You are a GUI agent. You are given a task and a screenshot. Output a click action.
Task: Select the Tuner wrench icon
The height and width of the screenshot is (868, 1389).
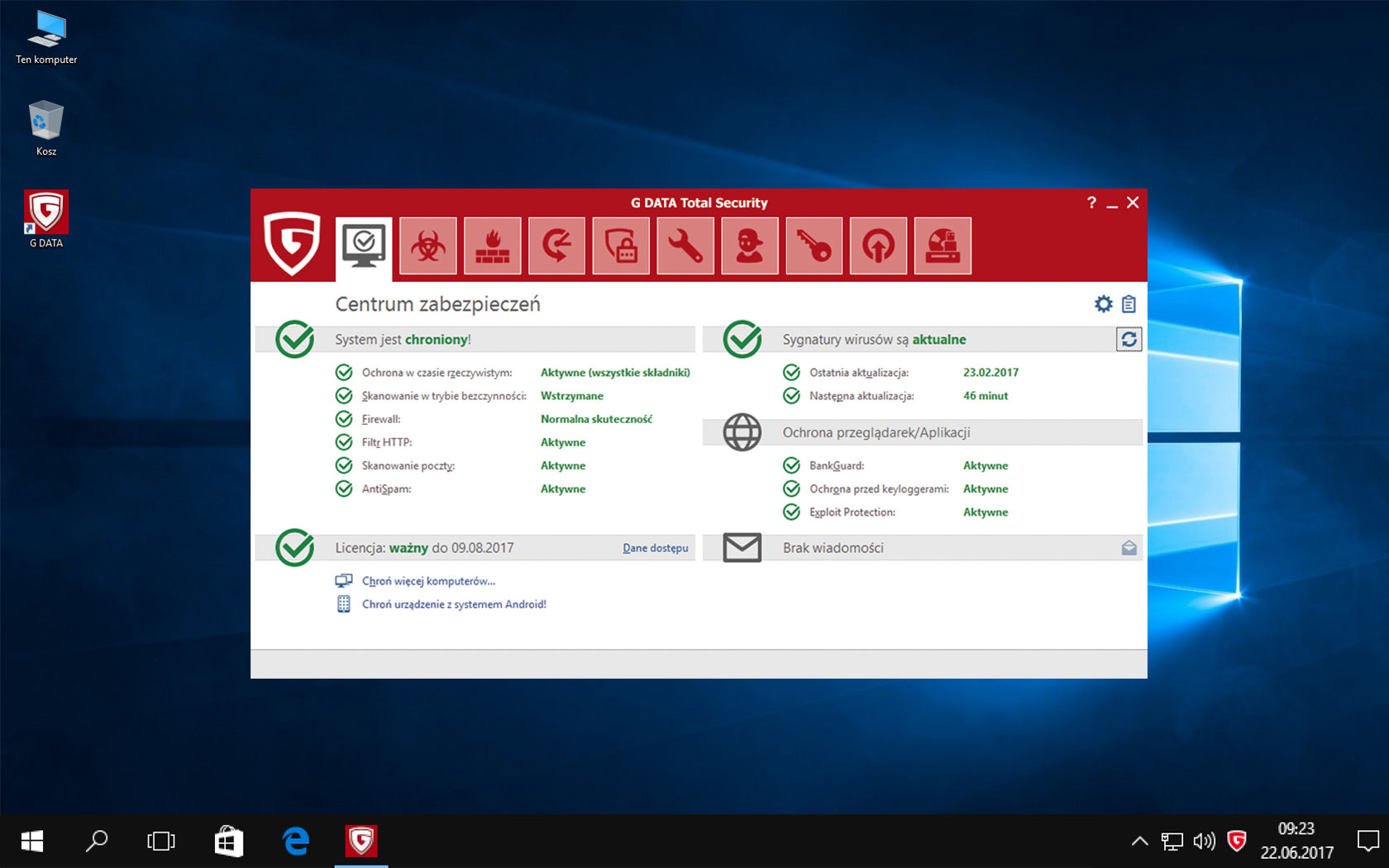pyautogui.click(x=685, y=246)
